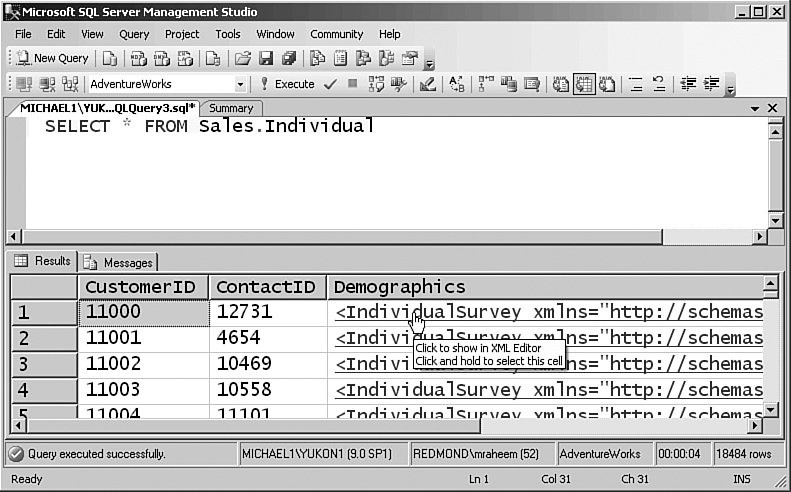Display the estimated execution plan
This screenshot has width=791, height=492.
376,84
